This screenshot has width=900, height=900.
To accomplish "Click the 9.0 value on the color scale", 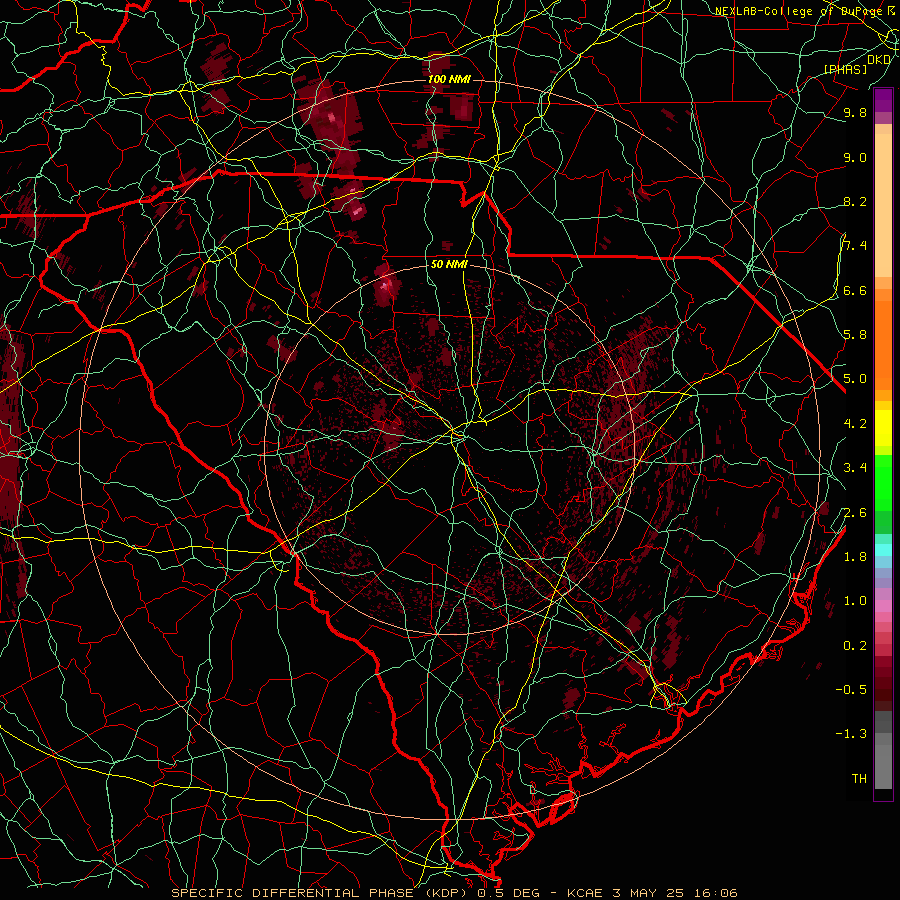I will (x=855, y=157).
